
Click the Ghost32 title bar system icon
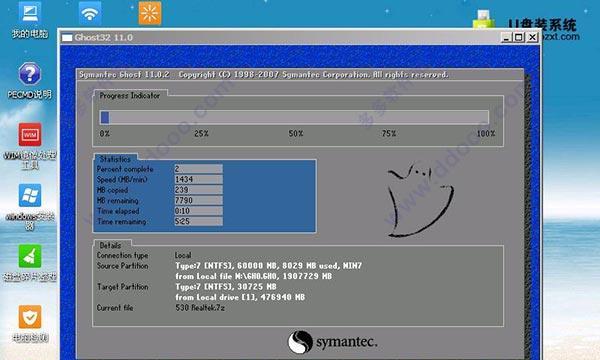(x=67, y=37)
